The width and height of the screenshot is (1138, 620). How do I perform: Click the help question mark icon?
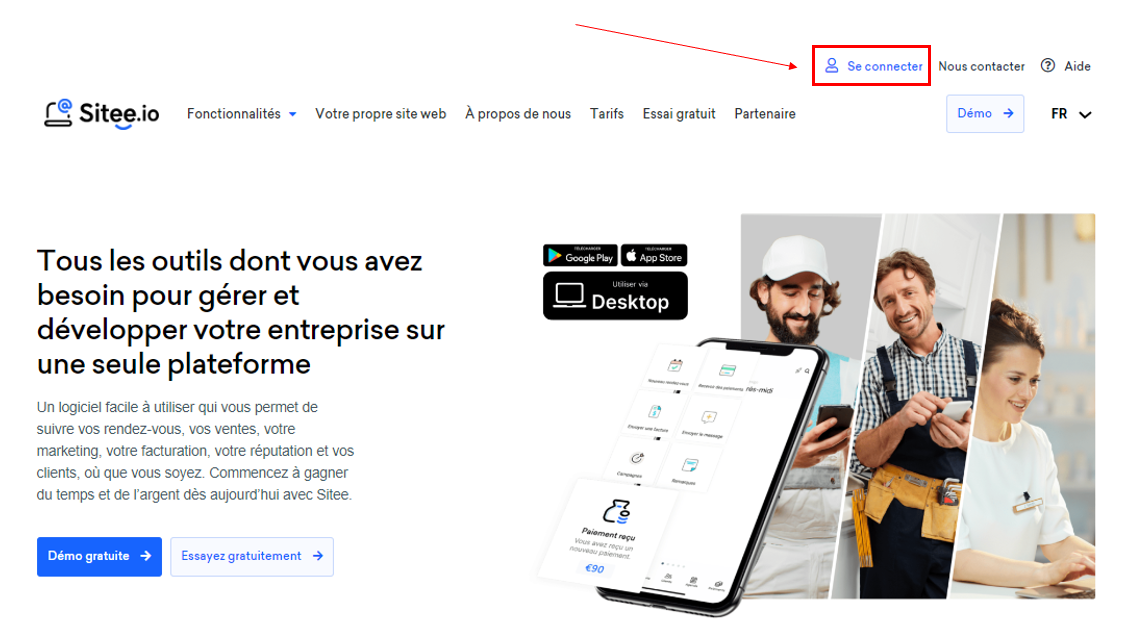coord(1048,65)
